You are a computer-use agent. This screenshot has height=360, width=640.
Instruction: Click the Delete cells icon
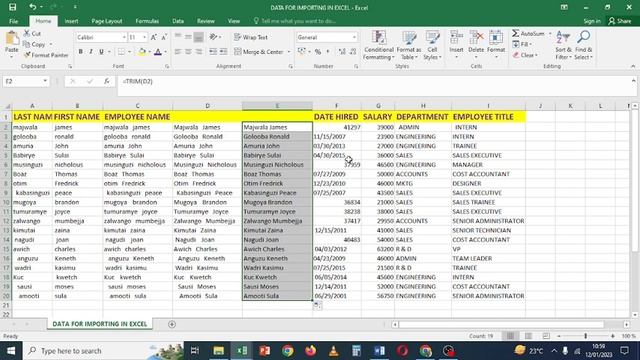click(x=476, y=38)
